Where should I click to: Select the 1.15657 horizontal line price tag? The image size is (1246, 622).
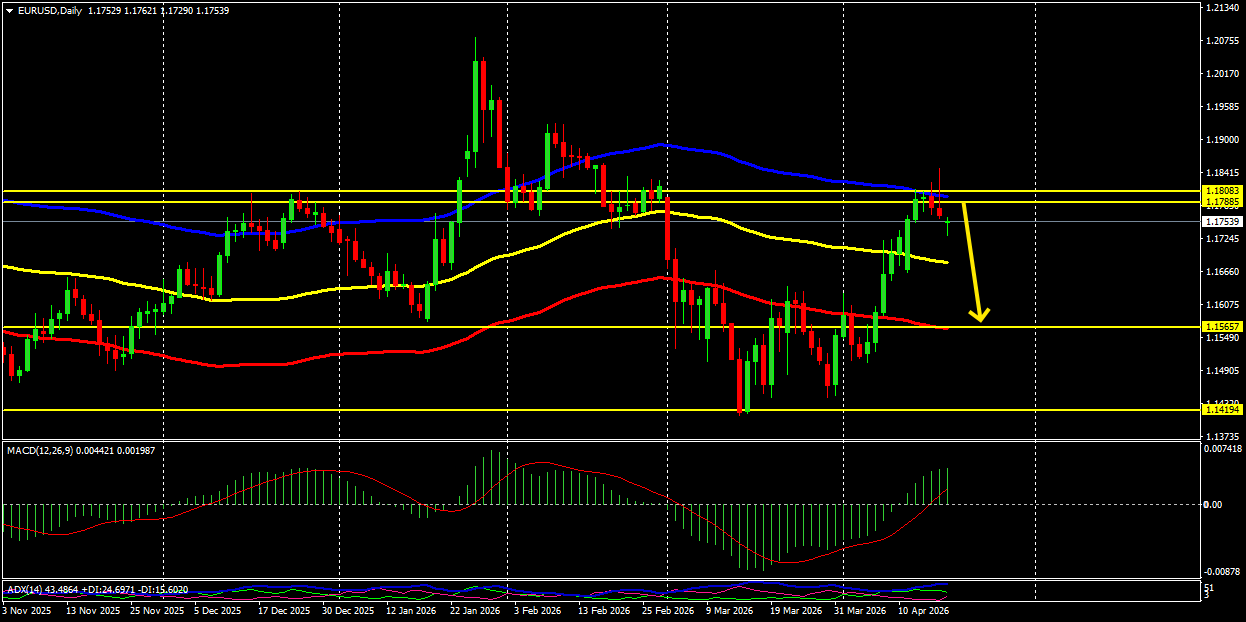tap(1224, 326)
